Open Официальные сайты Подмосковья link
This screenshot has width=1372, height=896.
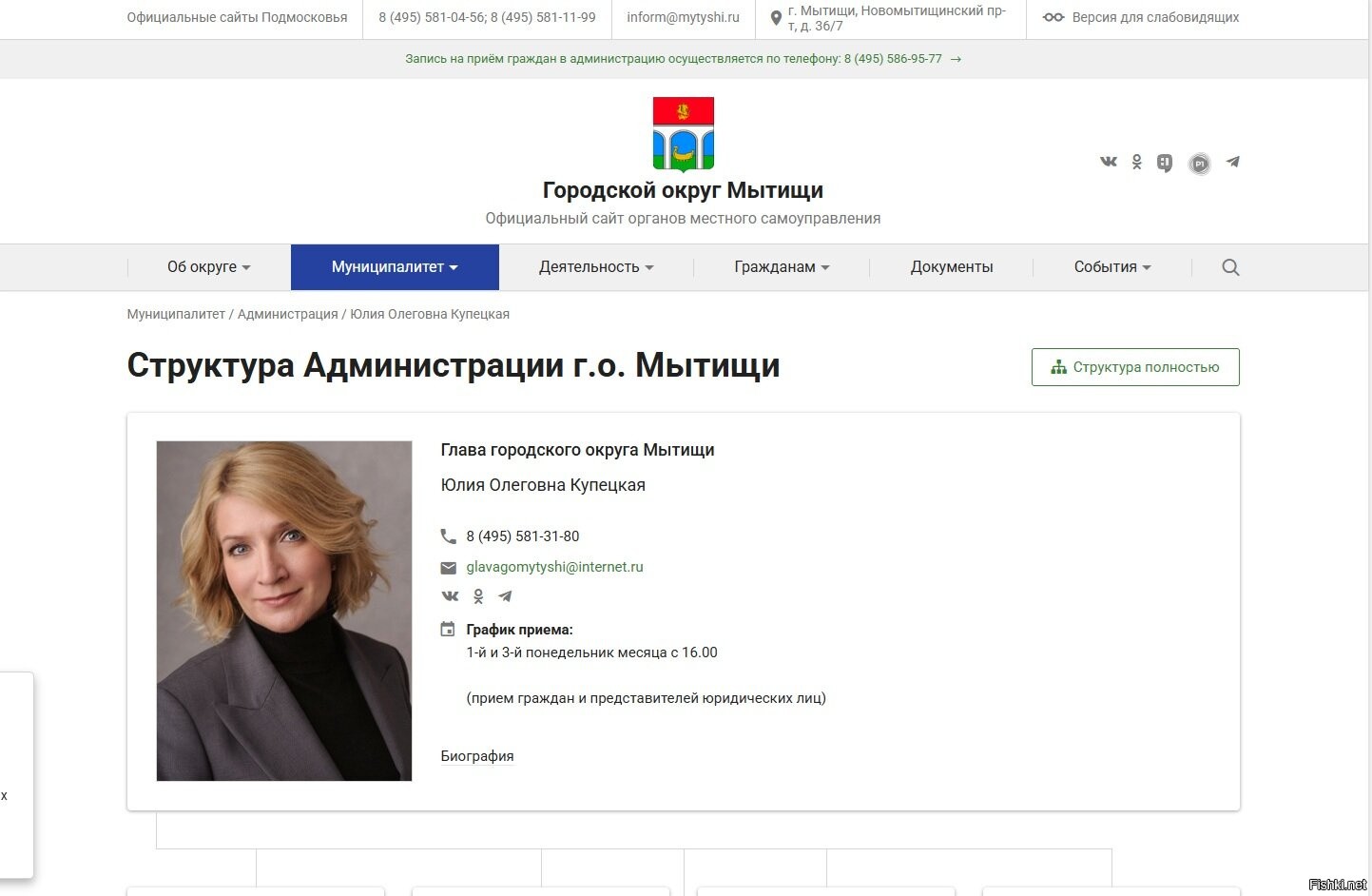click(237, 17)
